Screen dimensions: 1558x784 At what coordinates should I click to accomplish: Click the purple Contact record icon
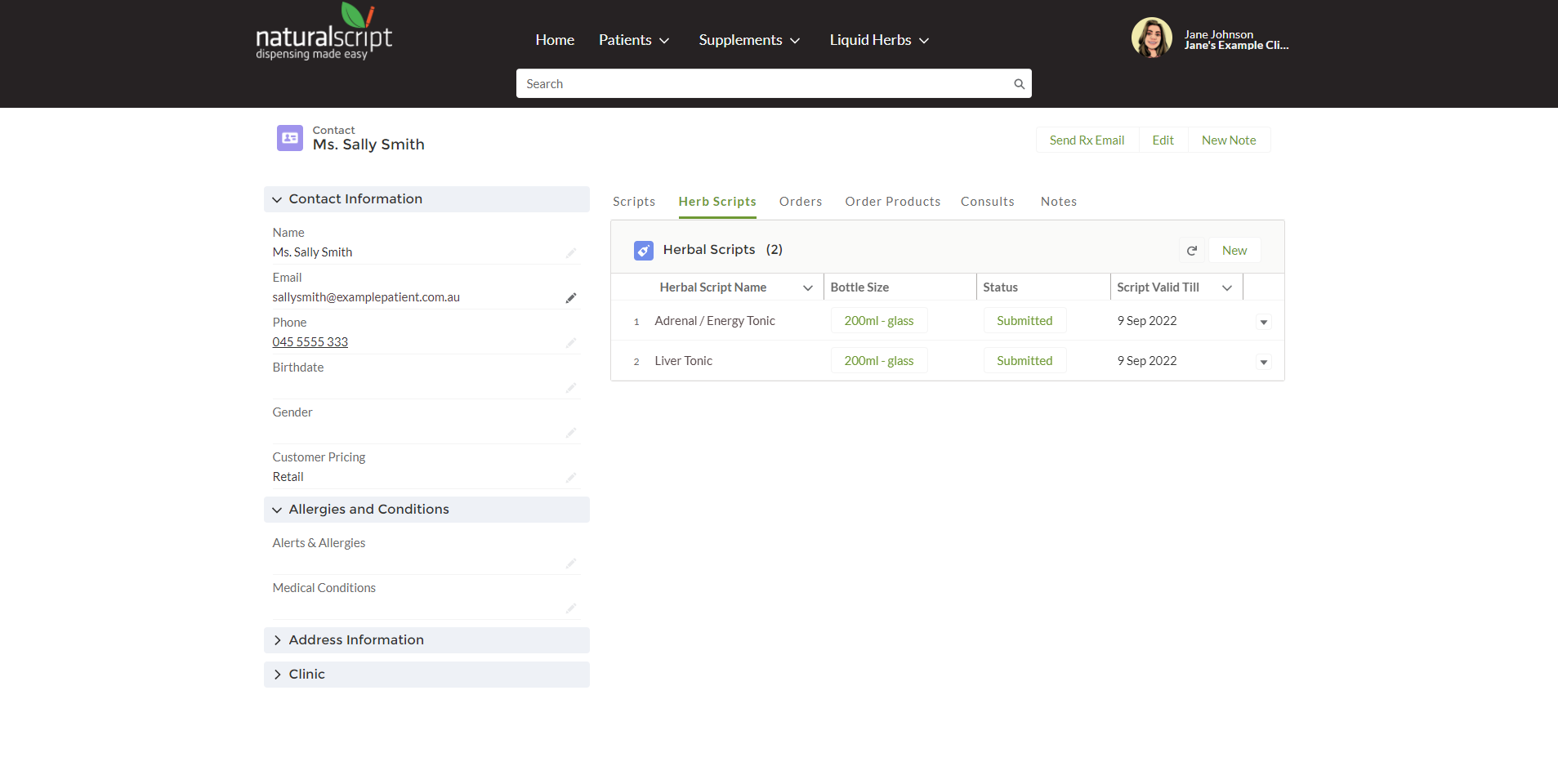coord(290,138)
